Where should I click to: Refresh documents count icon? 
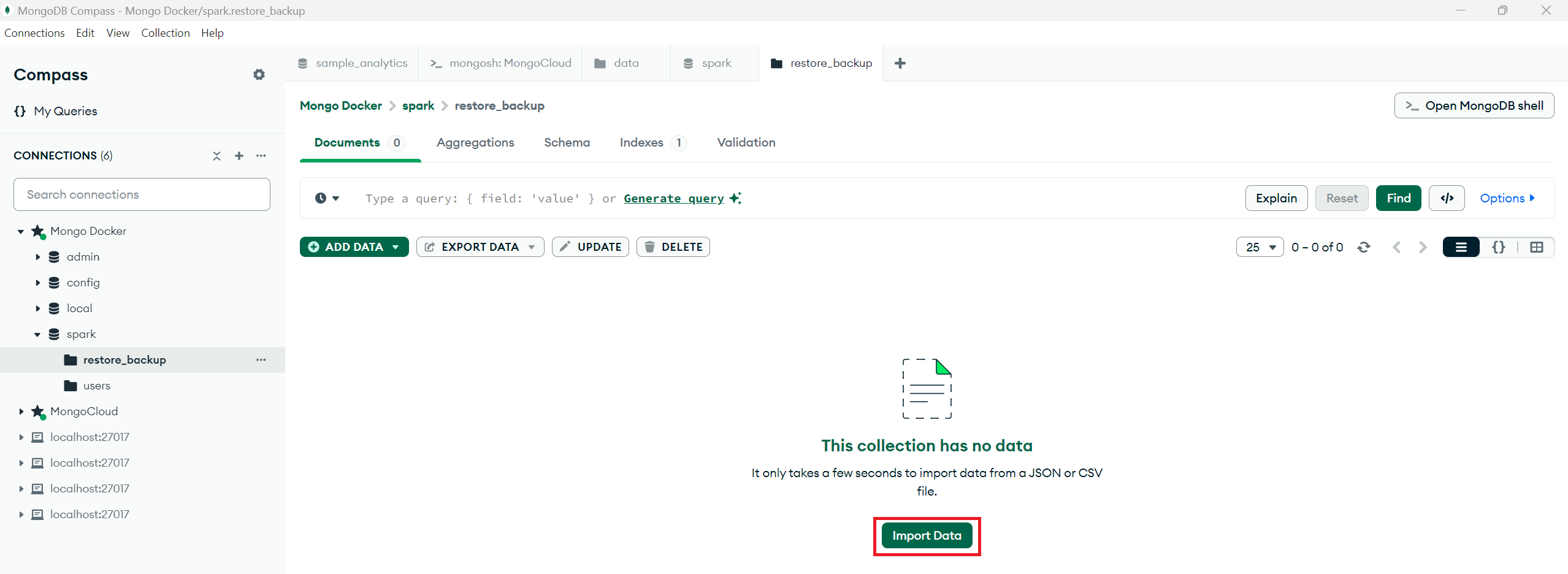(1364, 247)
